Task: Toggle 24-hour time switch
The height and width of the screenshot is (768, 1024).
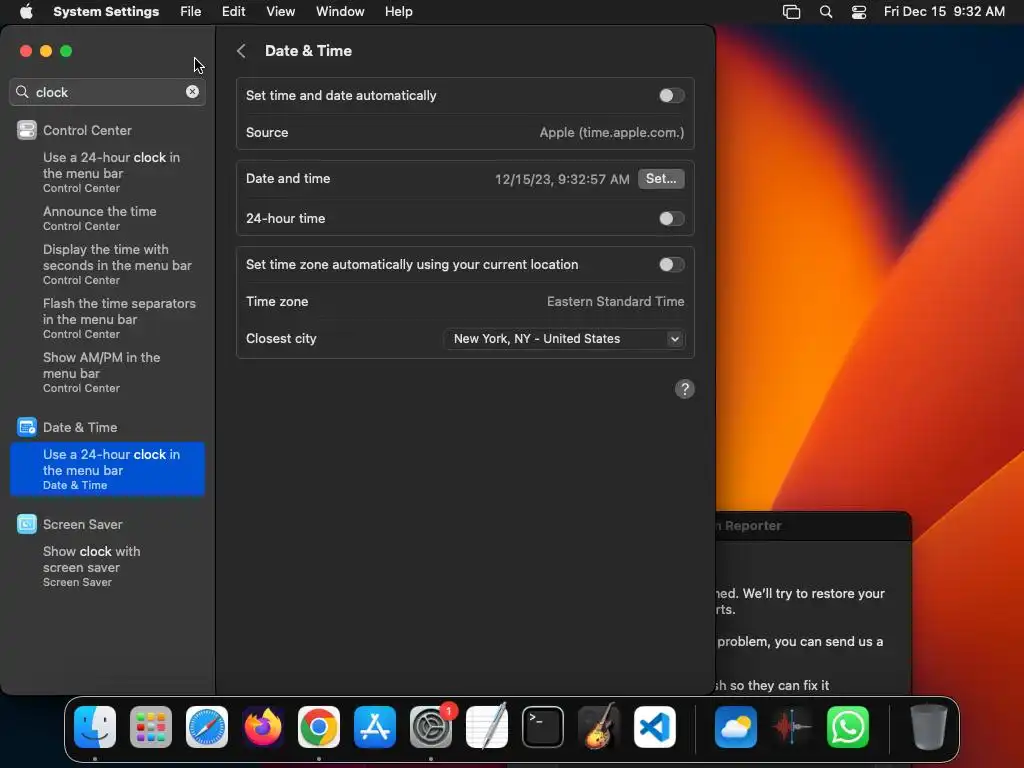Action: tap(671, 218)
